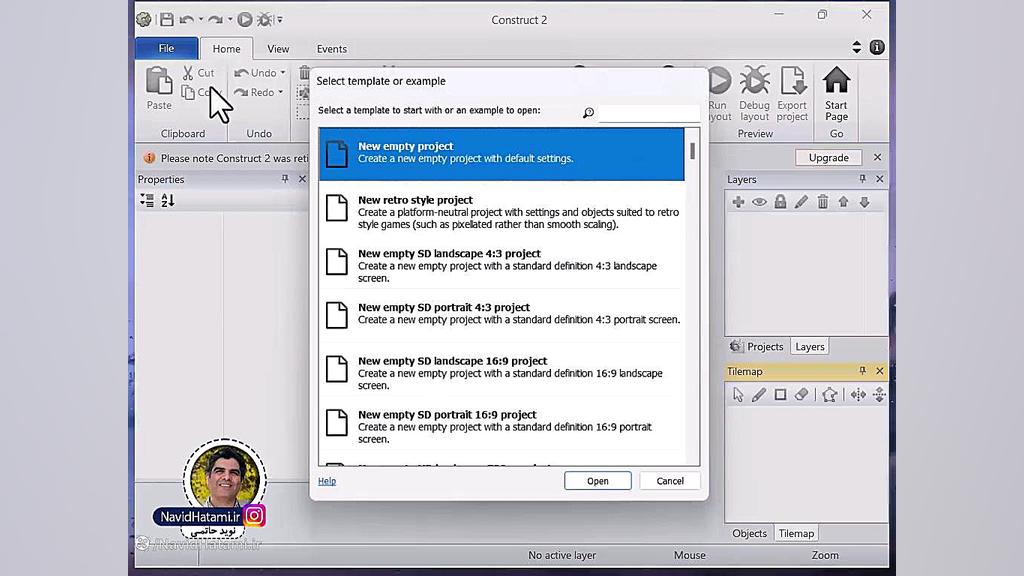The image size is (1024, 576).
Task: Close the Layers panel
Action: point(880,179)
